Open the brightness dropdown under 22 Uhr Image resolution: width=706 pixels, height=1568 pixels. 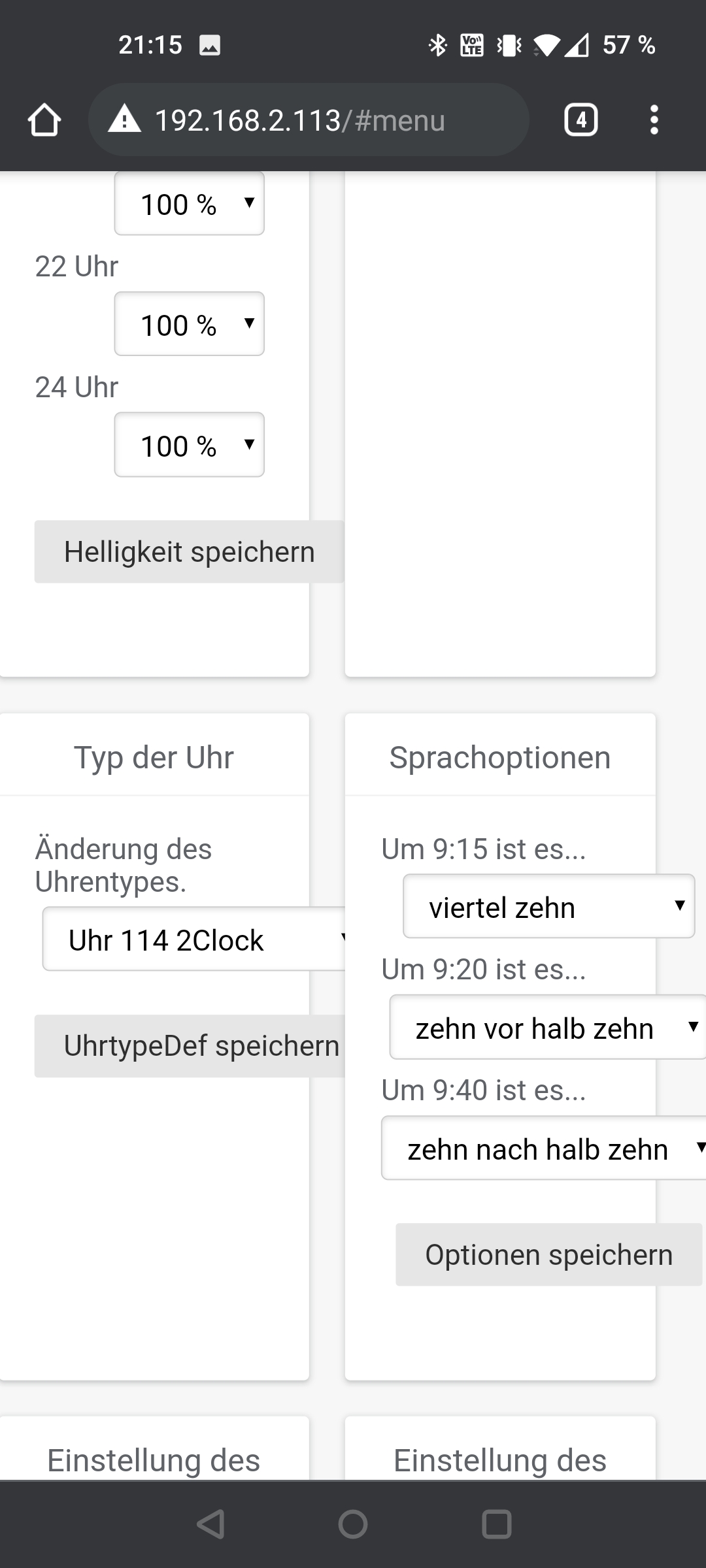(x=189, y=324)
